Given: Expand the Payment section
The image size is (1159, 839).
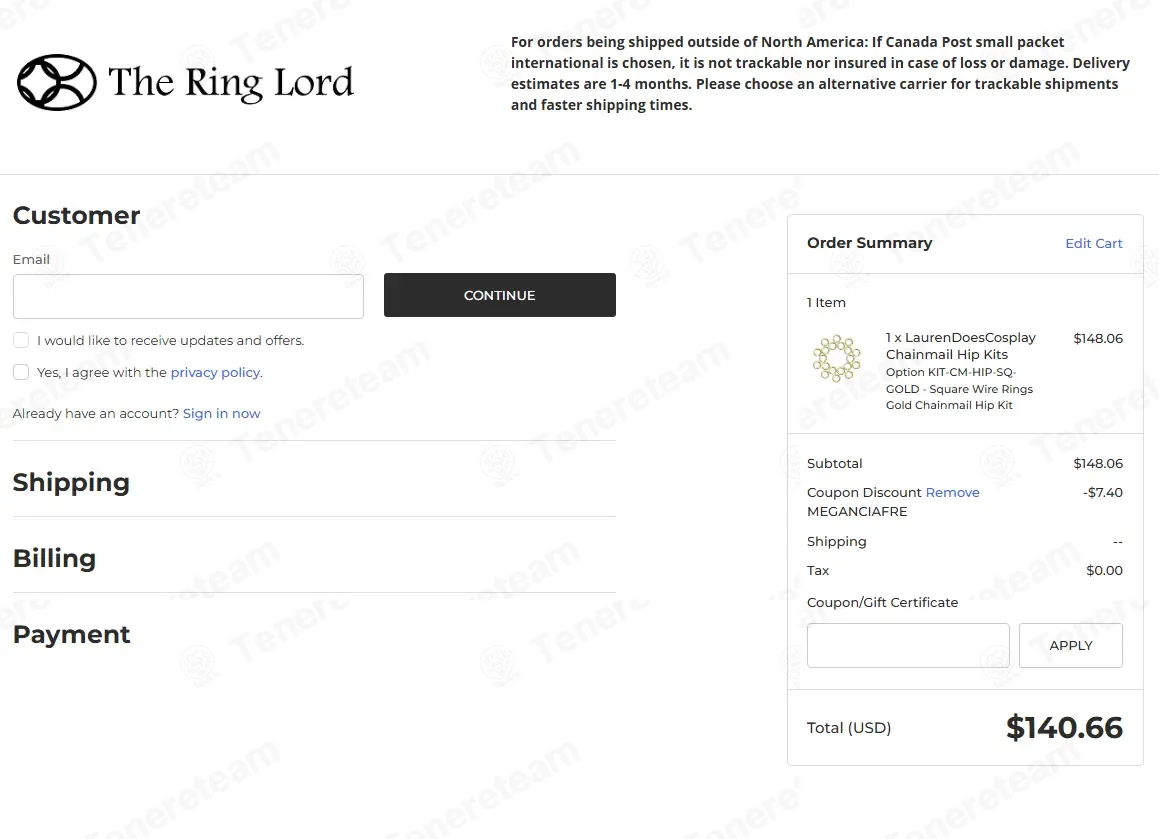Looking at the screenshot, I should click(71, 634).
